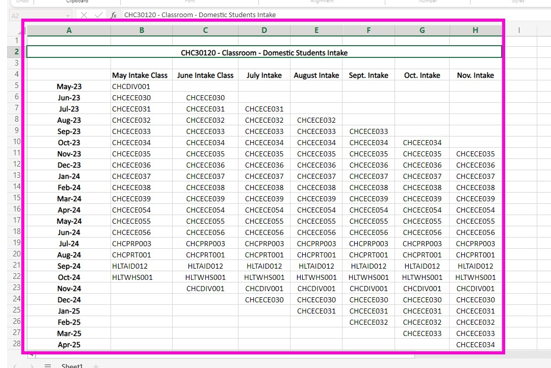This screenshot has width=551, height=368.
Task: Click the 'Oct. Intake' header cell
Action: [x=422, y=75]
